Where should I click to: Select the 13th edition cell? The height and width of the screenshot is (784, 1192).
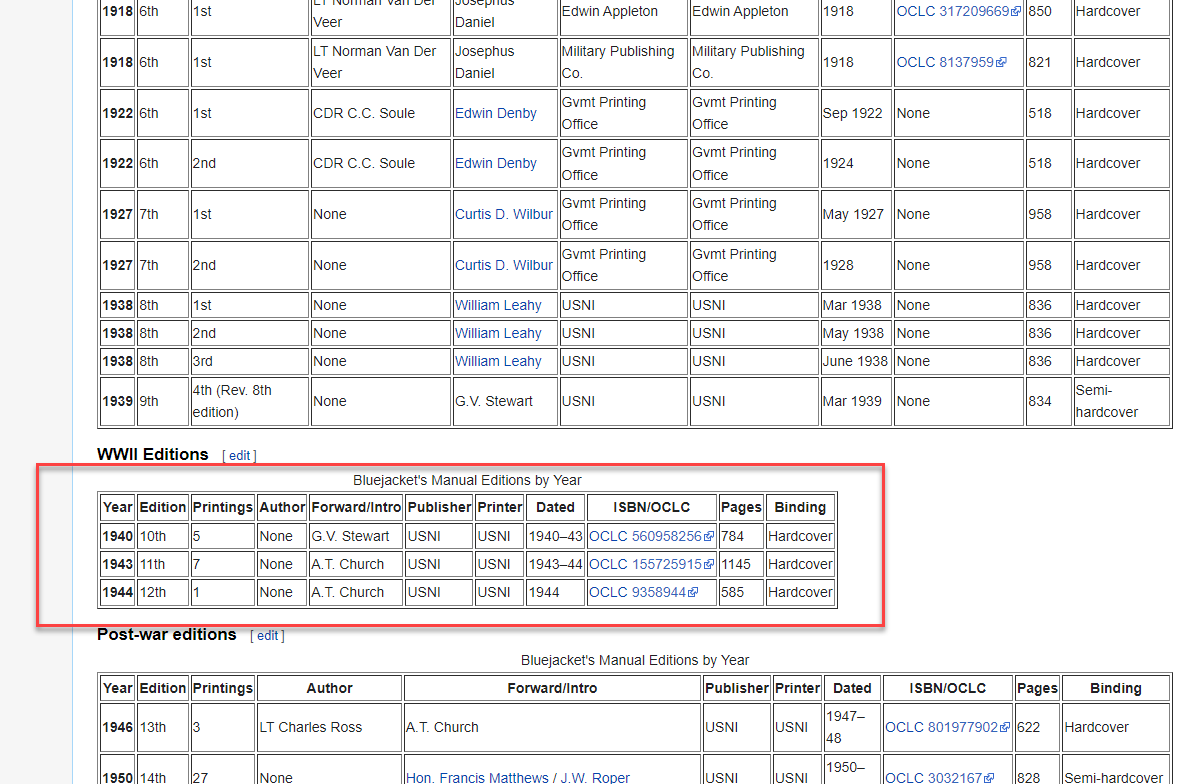(x=163, y=727)
